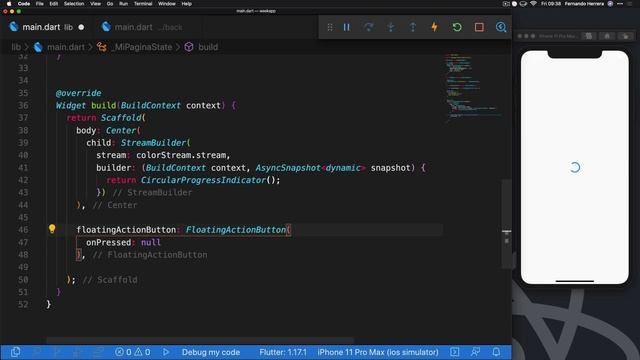Stop the debug session
The height and width of the screenshot is (360, 640).
(479, 27)
